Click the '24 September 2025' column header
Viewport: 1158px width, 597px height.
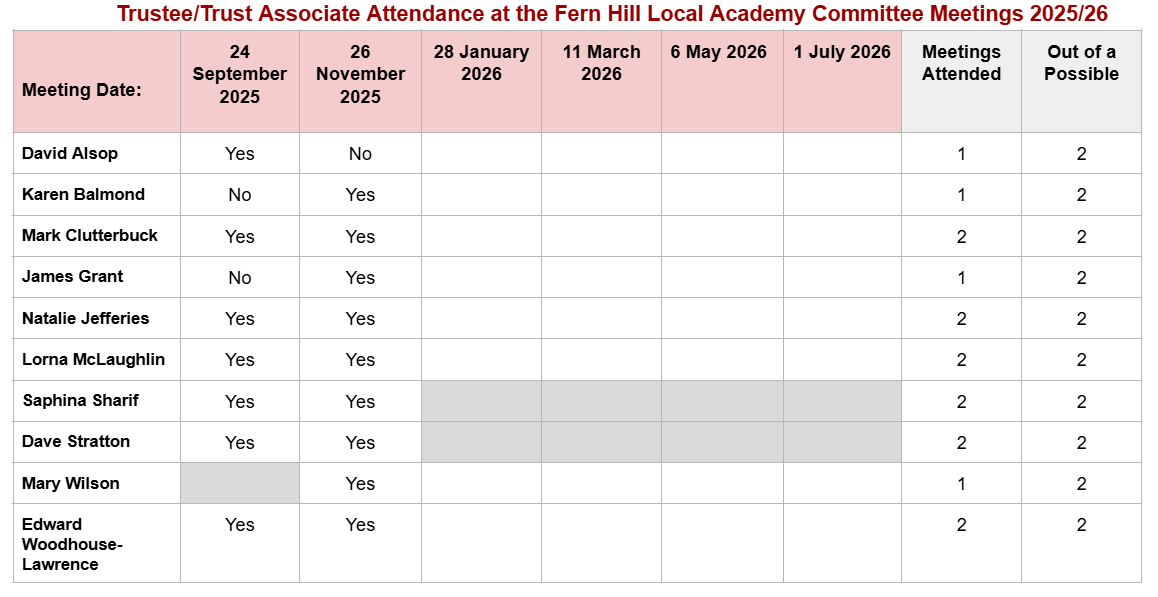click(240, 74)
